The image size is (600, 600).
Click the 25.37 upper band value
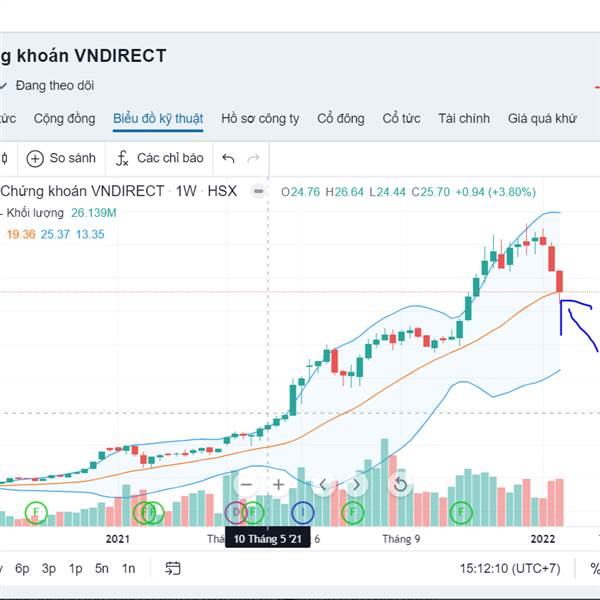tap(55, 234)
